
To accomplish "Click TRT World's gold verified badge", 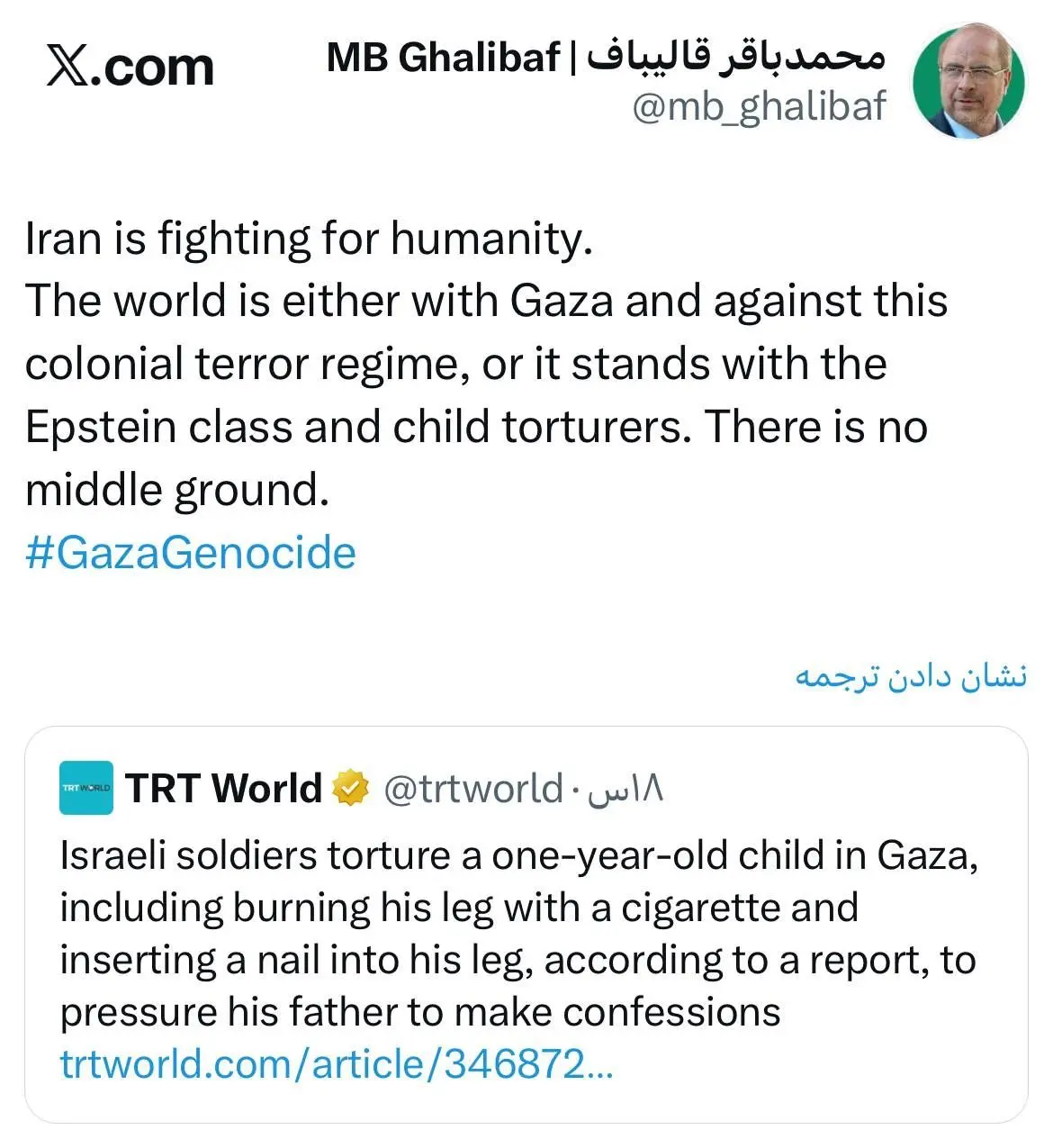I will point(351,789).
